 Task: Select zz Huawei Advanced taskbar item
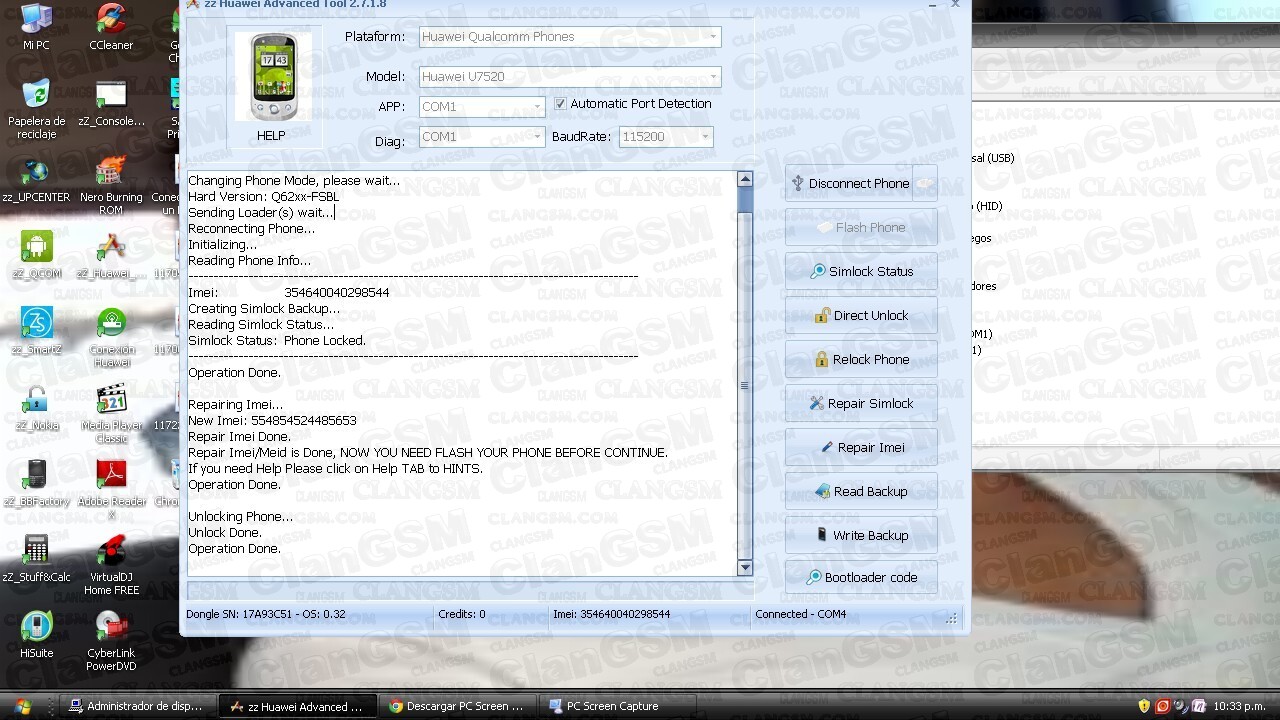297,706
